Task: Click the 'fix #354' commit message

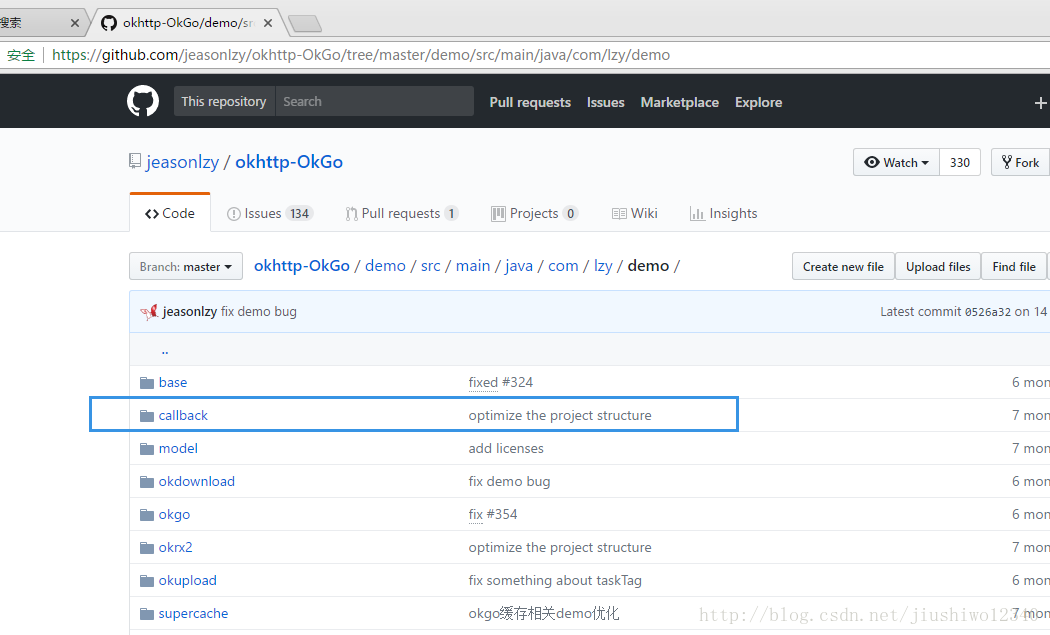Action: [x=493, y=514]
